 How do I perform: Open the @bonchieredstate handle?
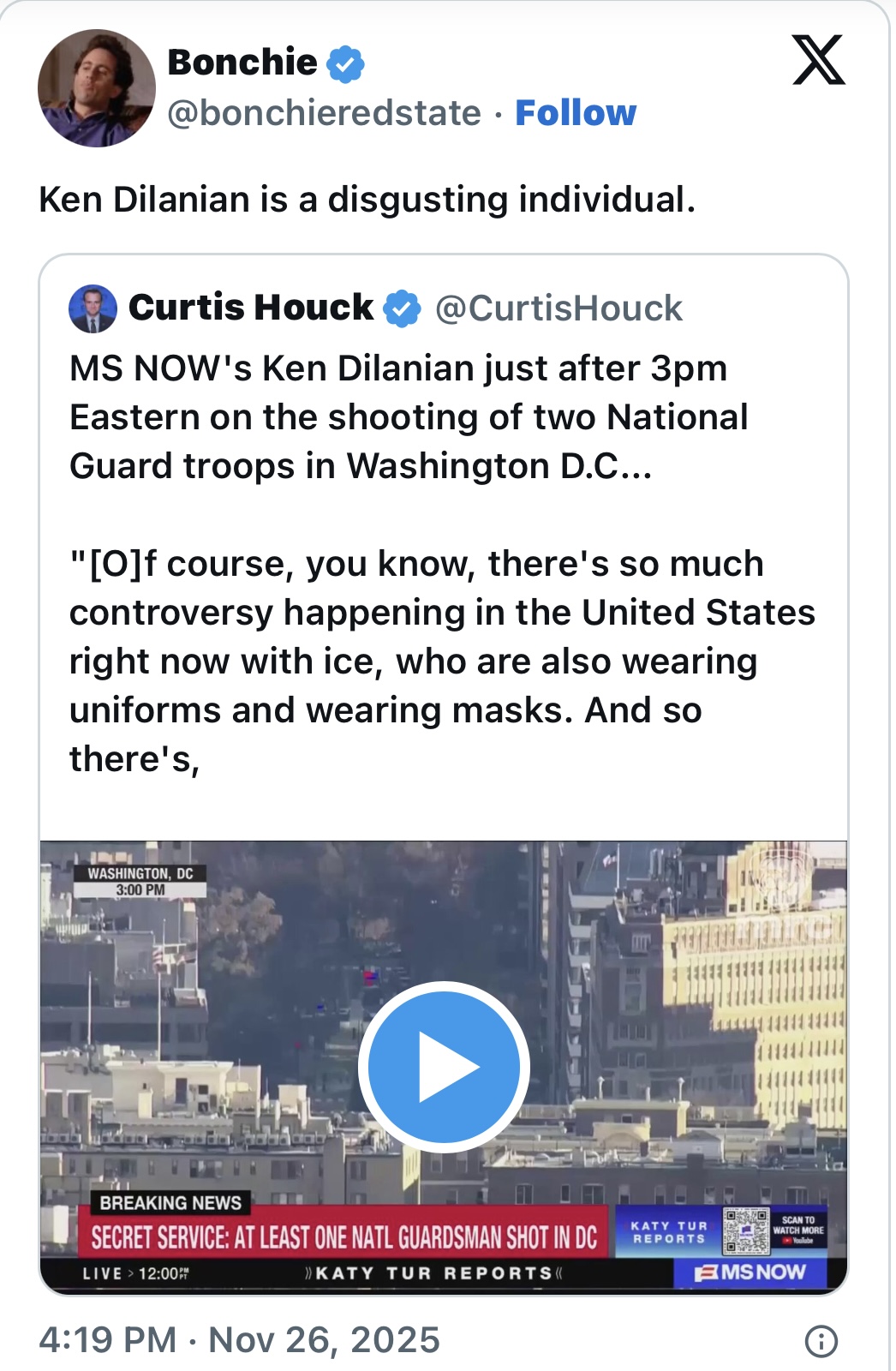[x=324, y=113]
